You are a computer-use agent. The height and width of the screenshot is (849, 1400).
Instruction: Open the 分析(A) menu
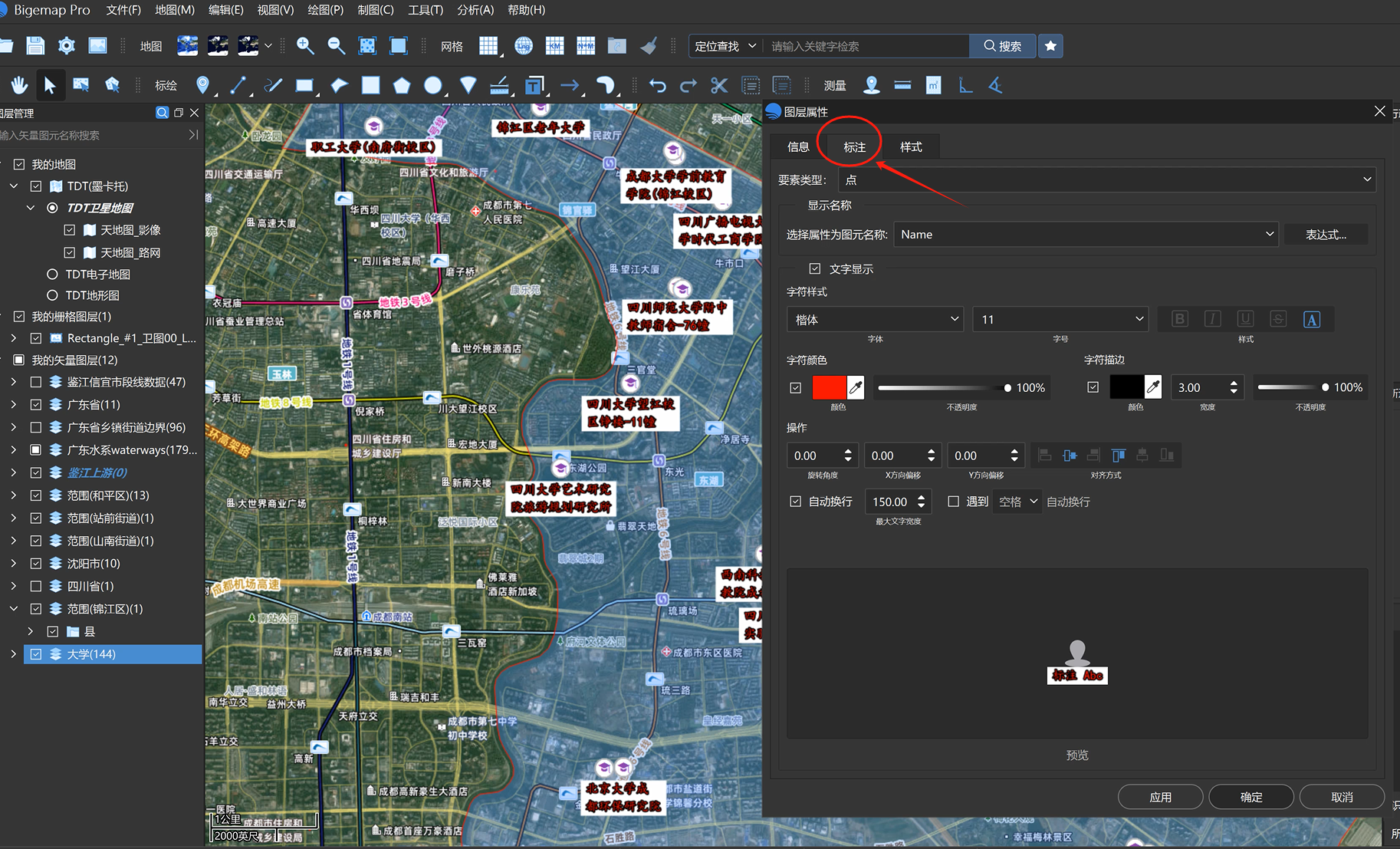click(x=475, y=10)
